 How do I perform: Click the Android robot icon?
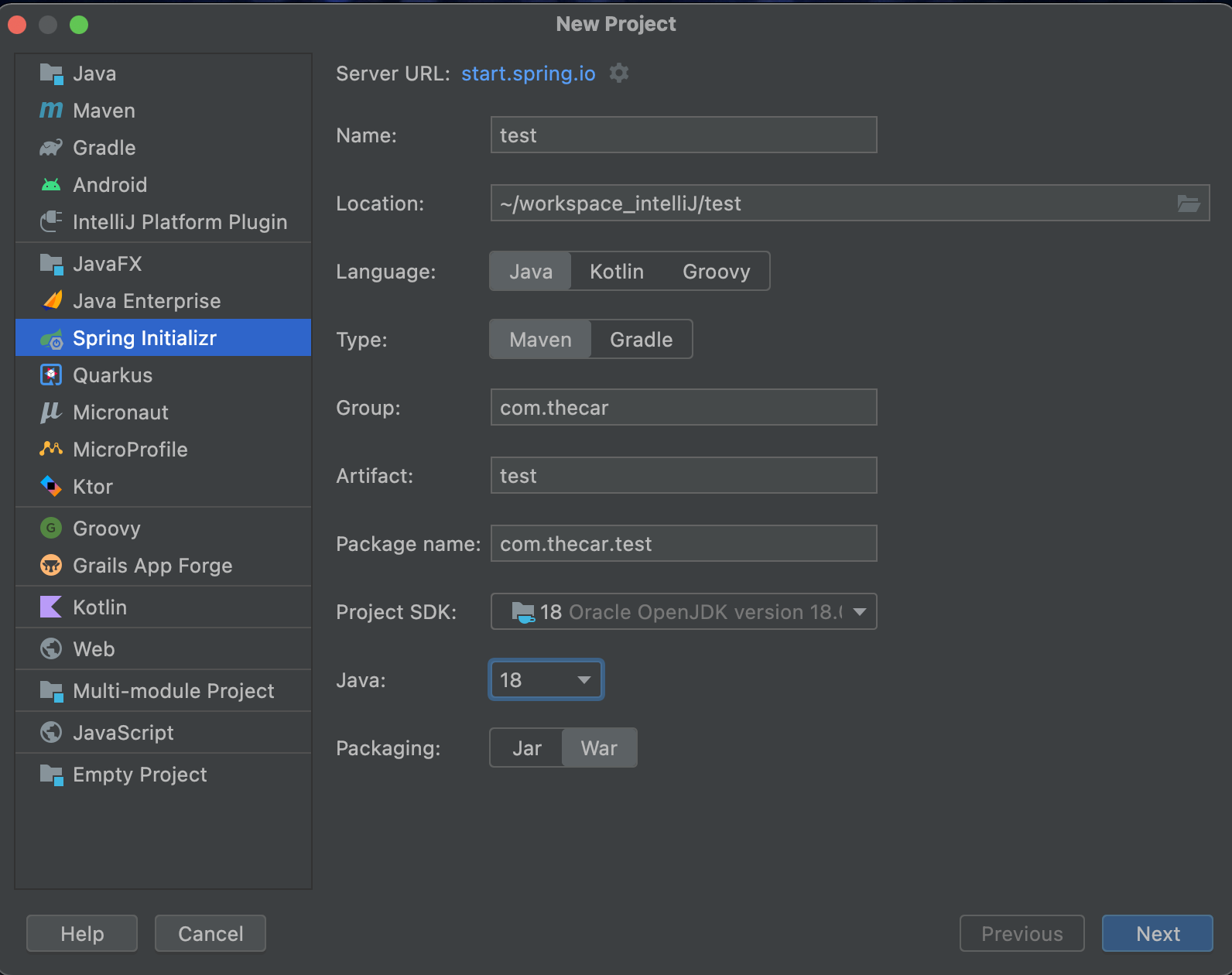tap(51, 185)
